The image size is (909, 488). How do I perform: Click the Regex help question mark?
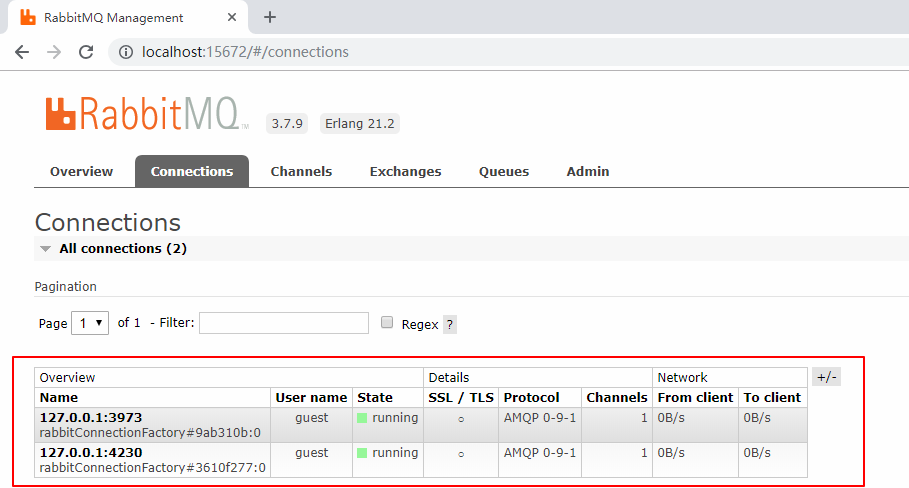pyautogui.click(x=450, y=324)
